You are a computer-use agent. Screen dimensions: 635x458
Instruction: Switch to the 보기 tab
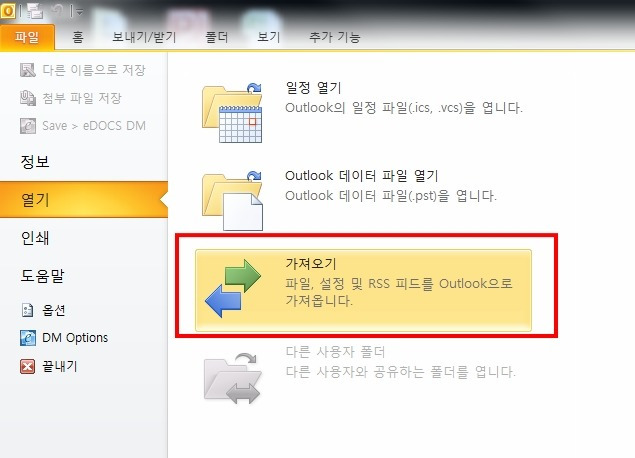[x=268, y=37]
